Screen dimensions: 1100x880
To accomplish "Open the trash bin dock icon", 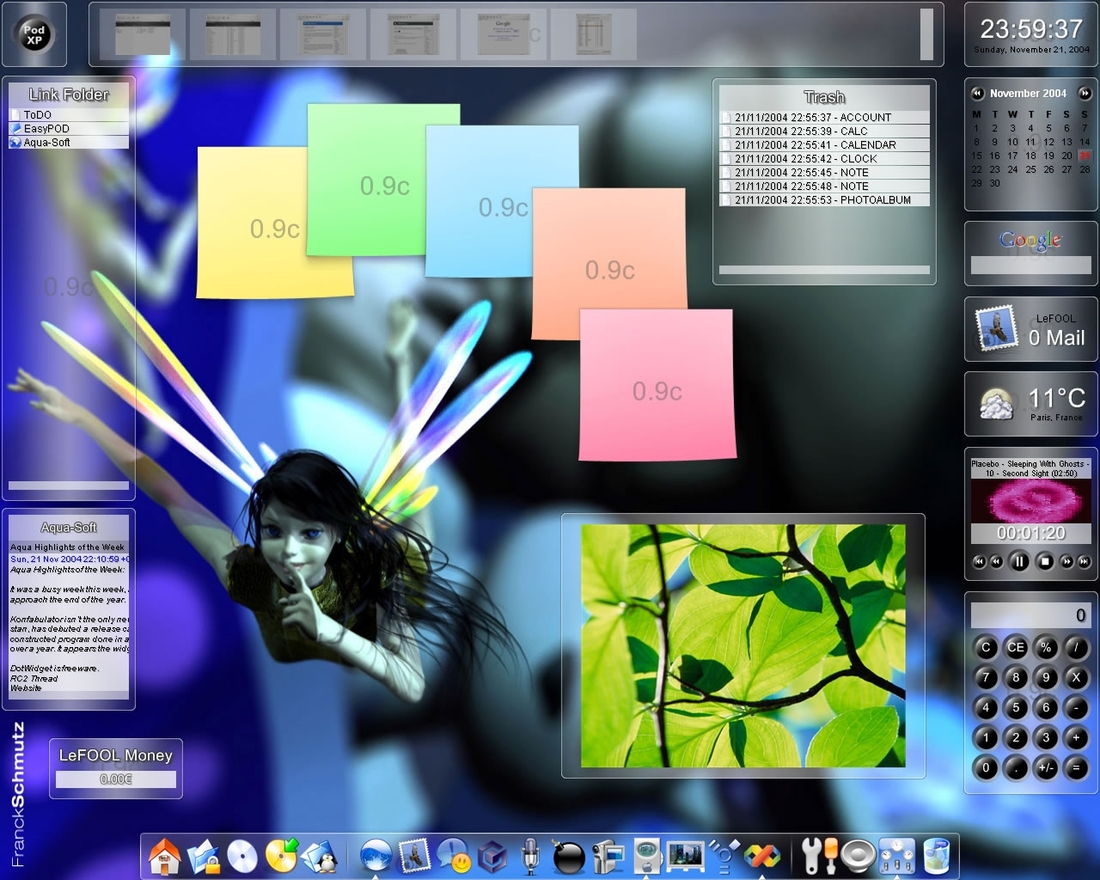I will [937, 856].
